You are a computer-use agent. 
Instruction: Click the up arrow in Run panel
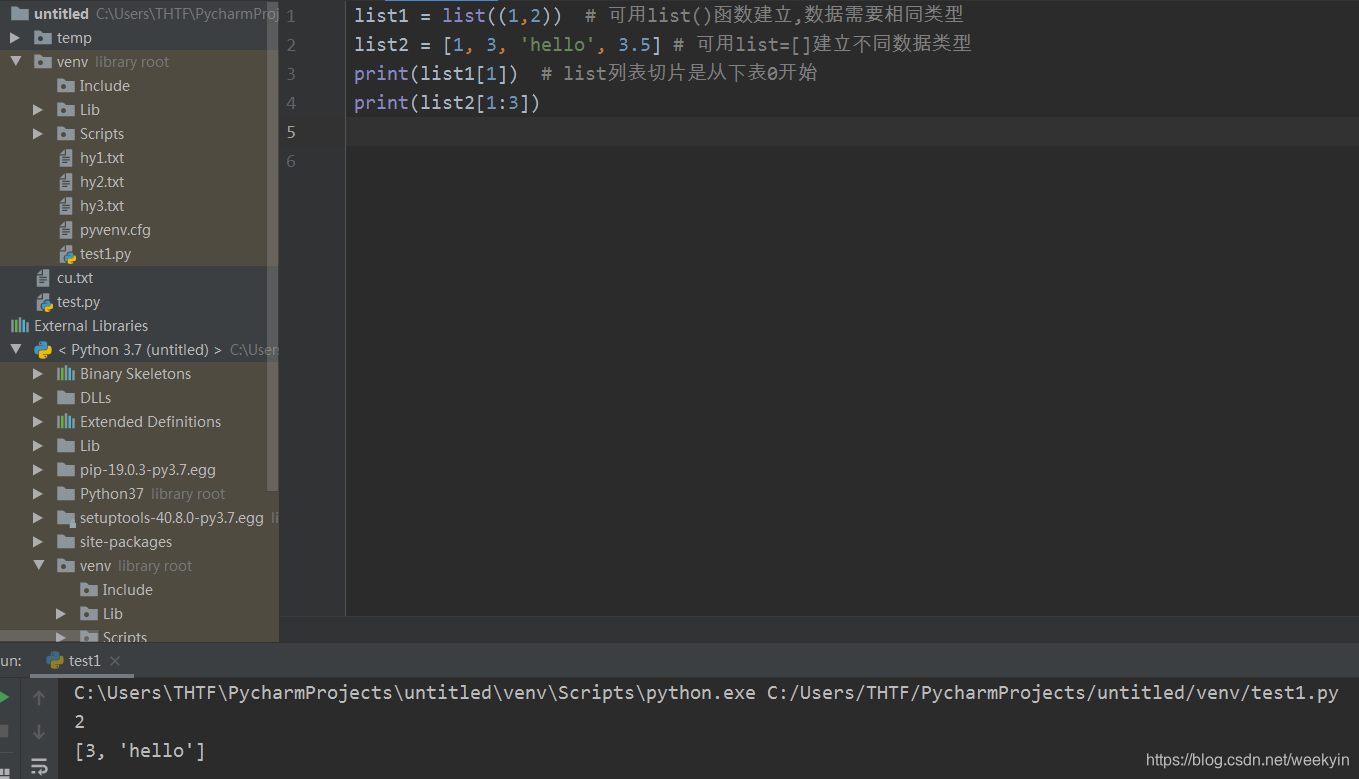click(39, 697)
